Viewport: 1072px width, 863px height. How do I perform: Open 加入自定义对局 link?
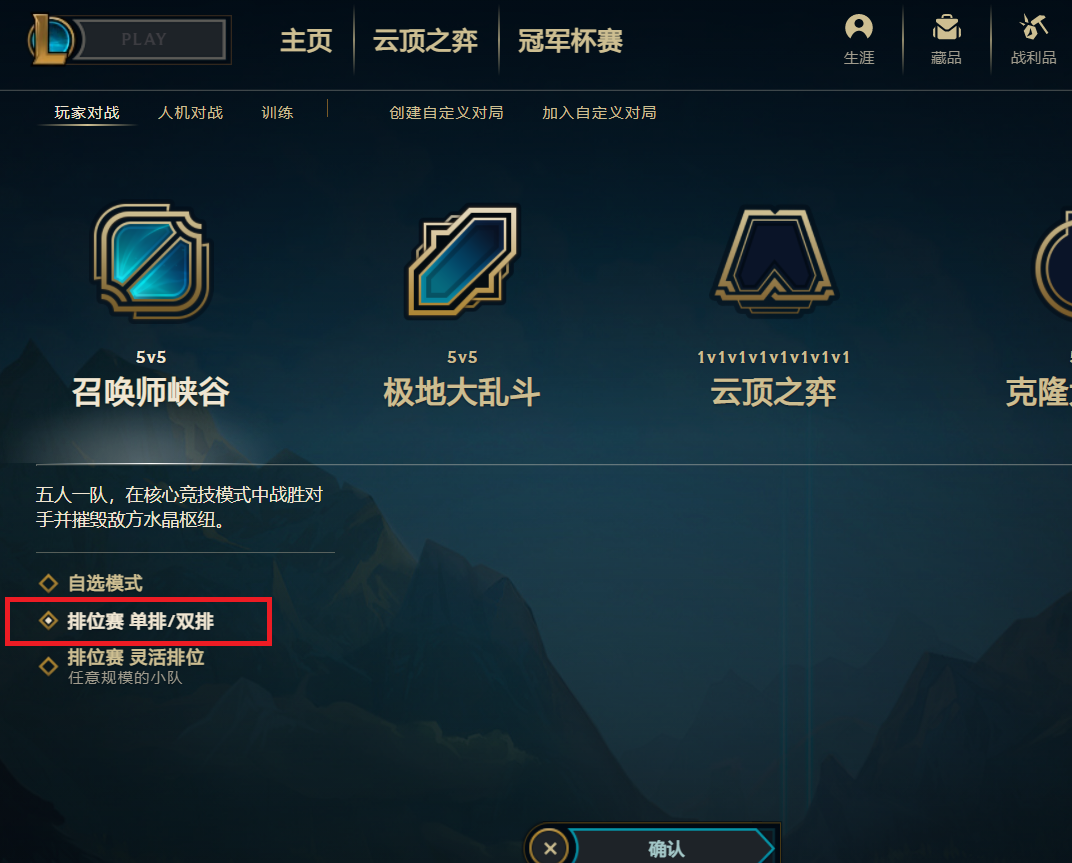click(x=599, y=113)
